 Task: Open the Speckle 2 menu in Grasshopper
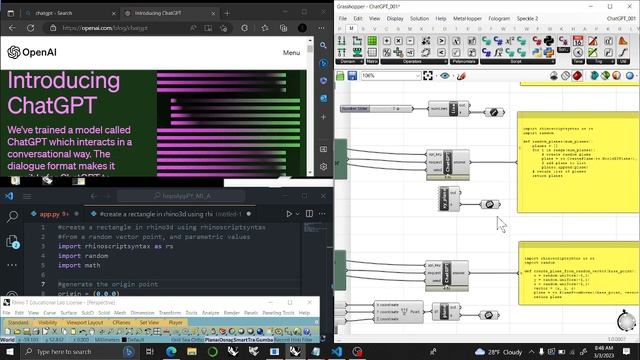click(527, 18)
